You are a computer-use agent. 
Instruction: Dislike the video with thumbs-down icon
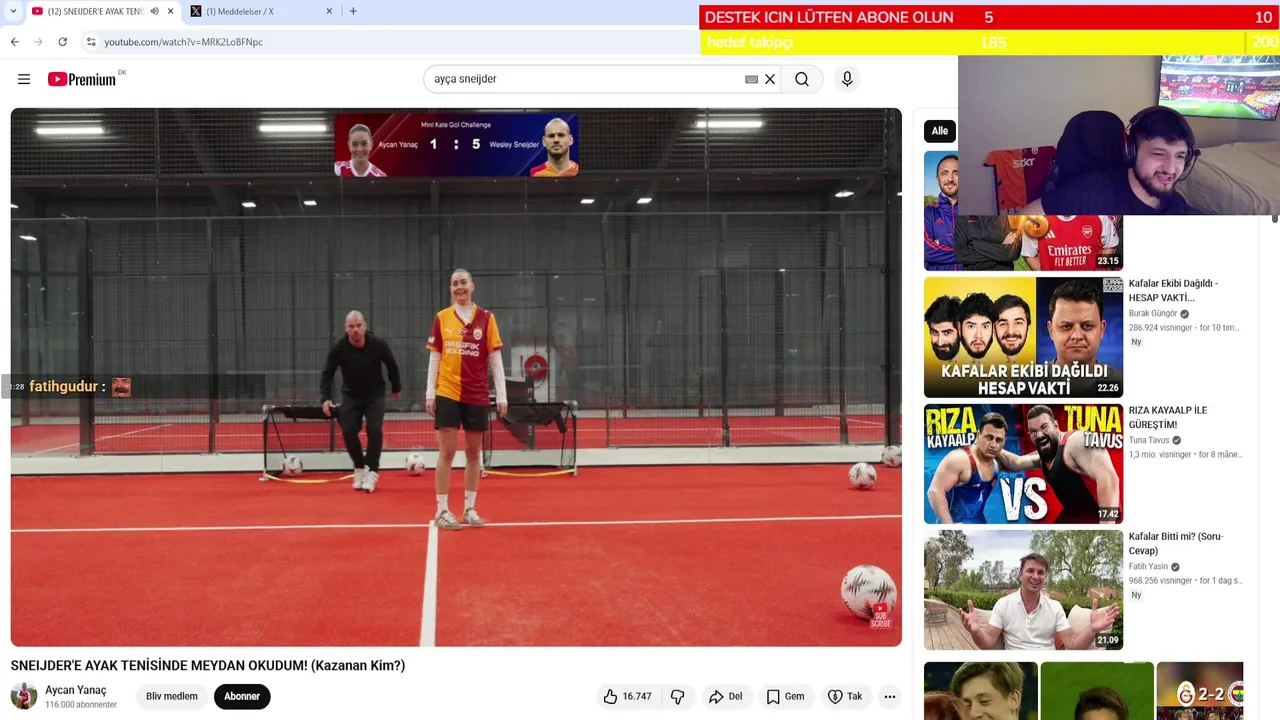coord(677,696)
